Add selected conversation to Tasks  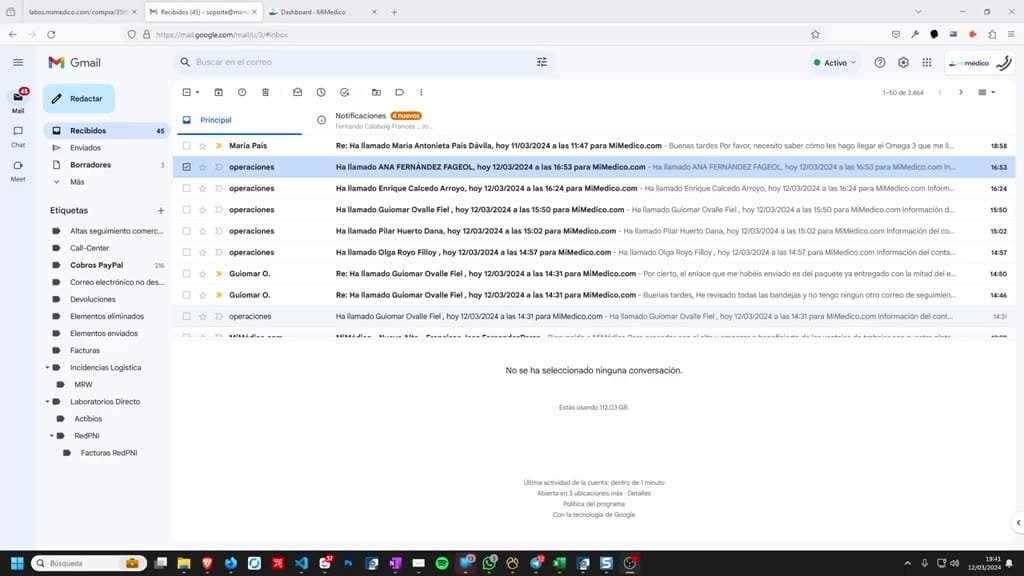pyautogui.click(x=345, y=93)
